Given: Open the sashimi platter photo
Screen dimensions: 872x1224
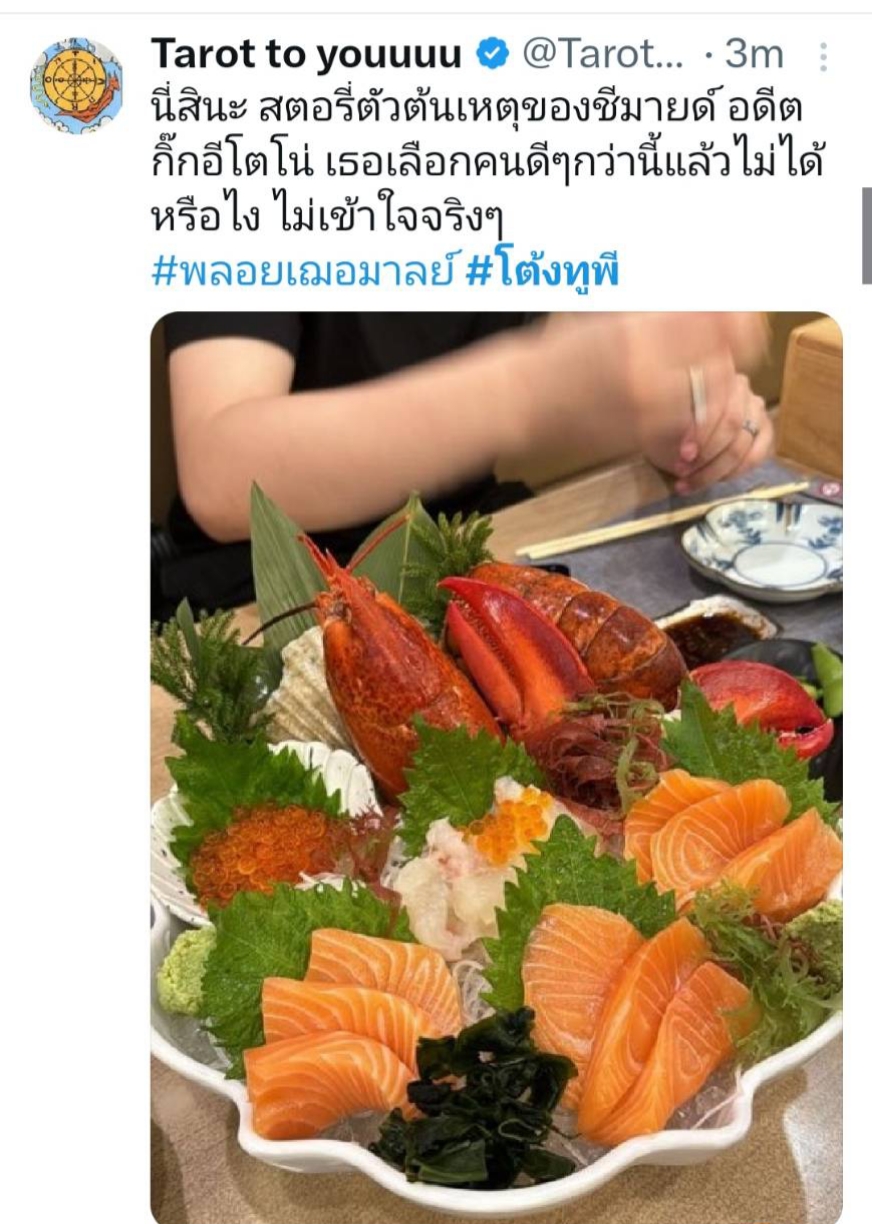Looking at the screenshot, I should 496,767.
